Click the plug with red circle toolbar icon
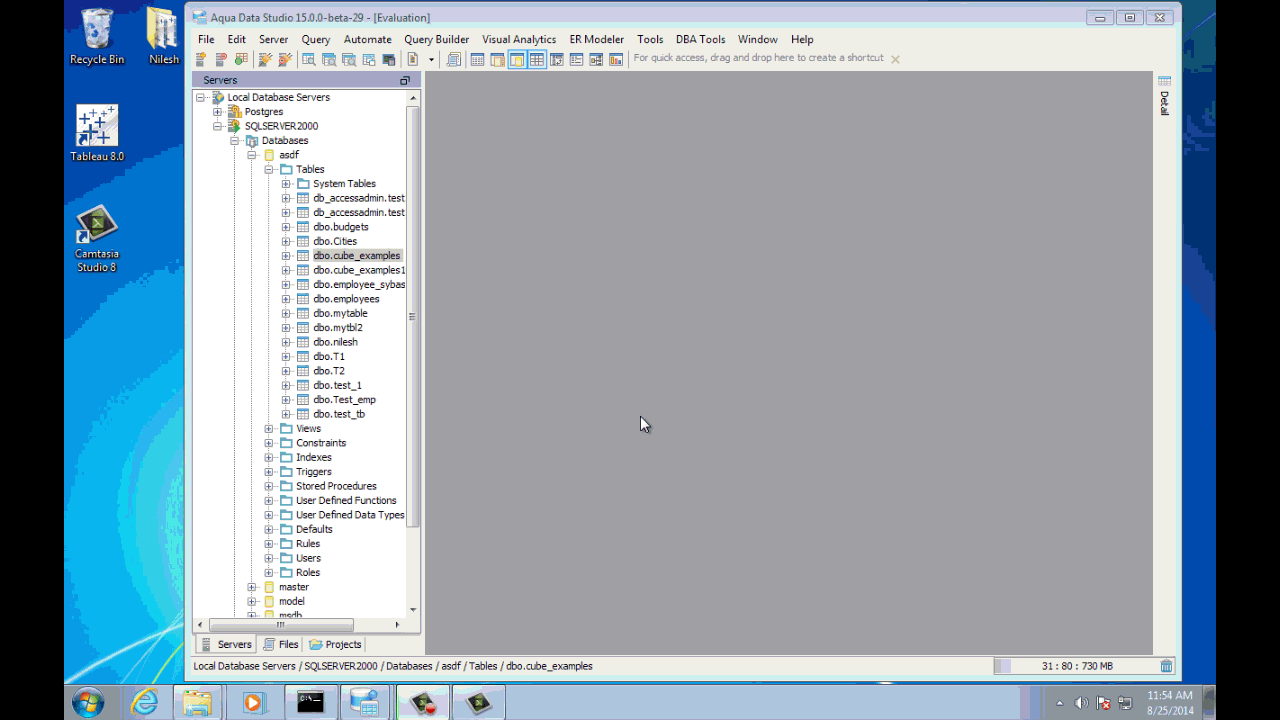Viewport: 1280px width, 720px height. [285, 60]
